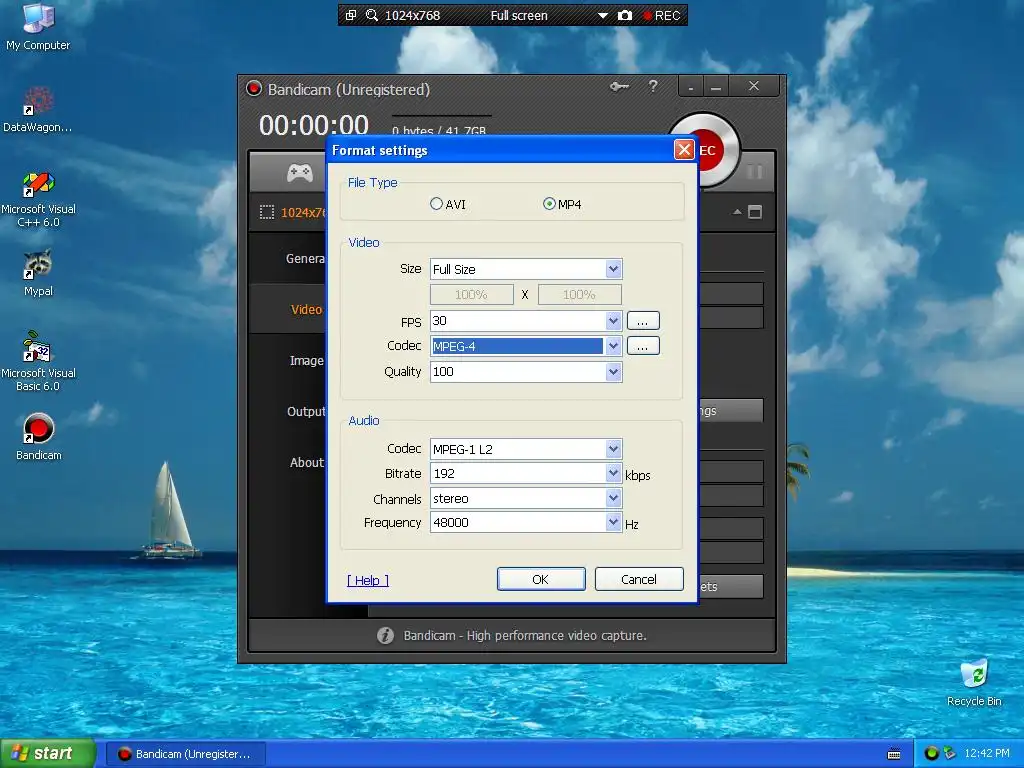Click the info icon in Bandicam status bar

click(x=385, y=635)
